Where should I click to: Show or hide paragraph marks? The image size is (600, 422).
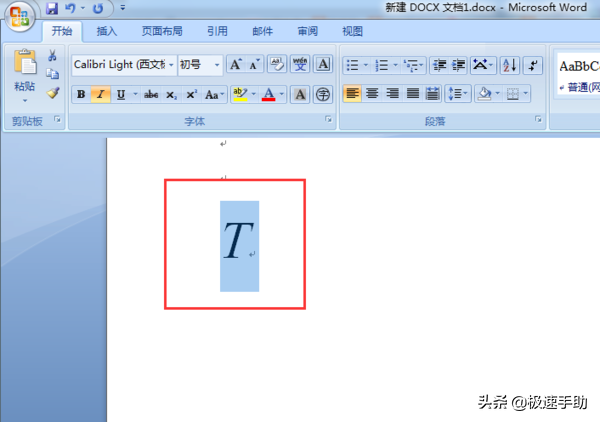point(533,65)
